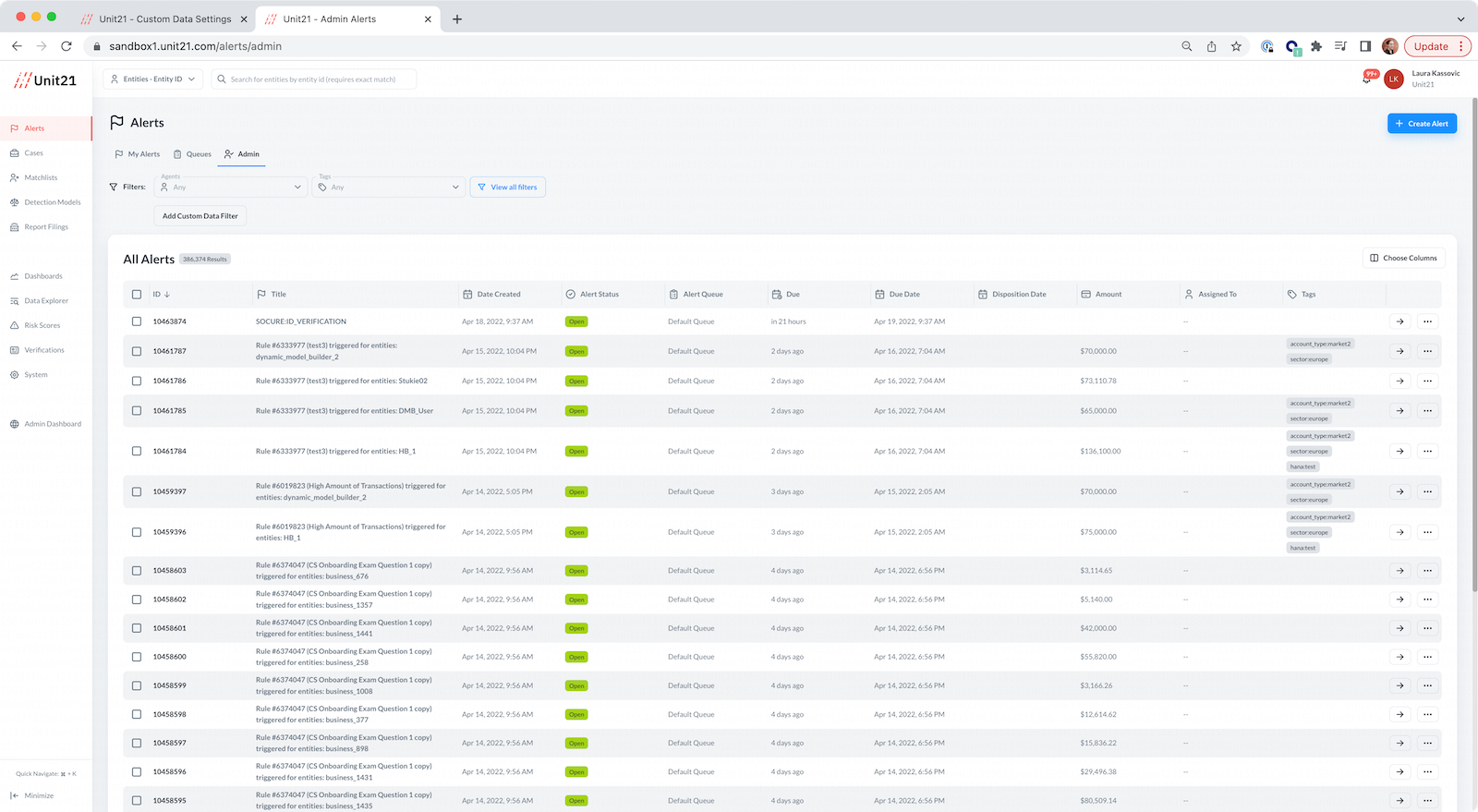Switch to the My Alerts tab
This screenshot has height=812, width=1478.
[x=138, y=154]
